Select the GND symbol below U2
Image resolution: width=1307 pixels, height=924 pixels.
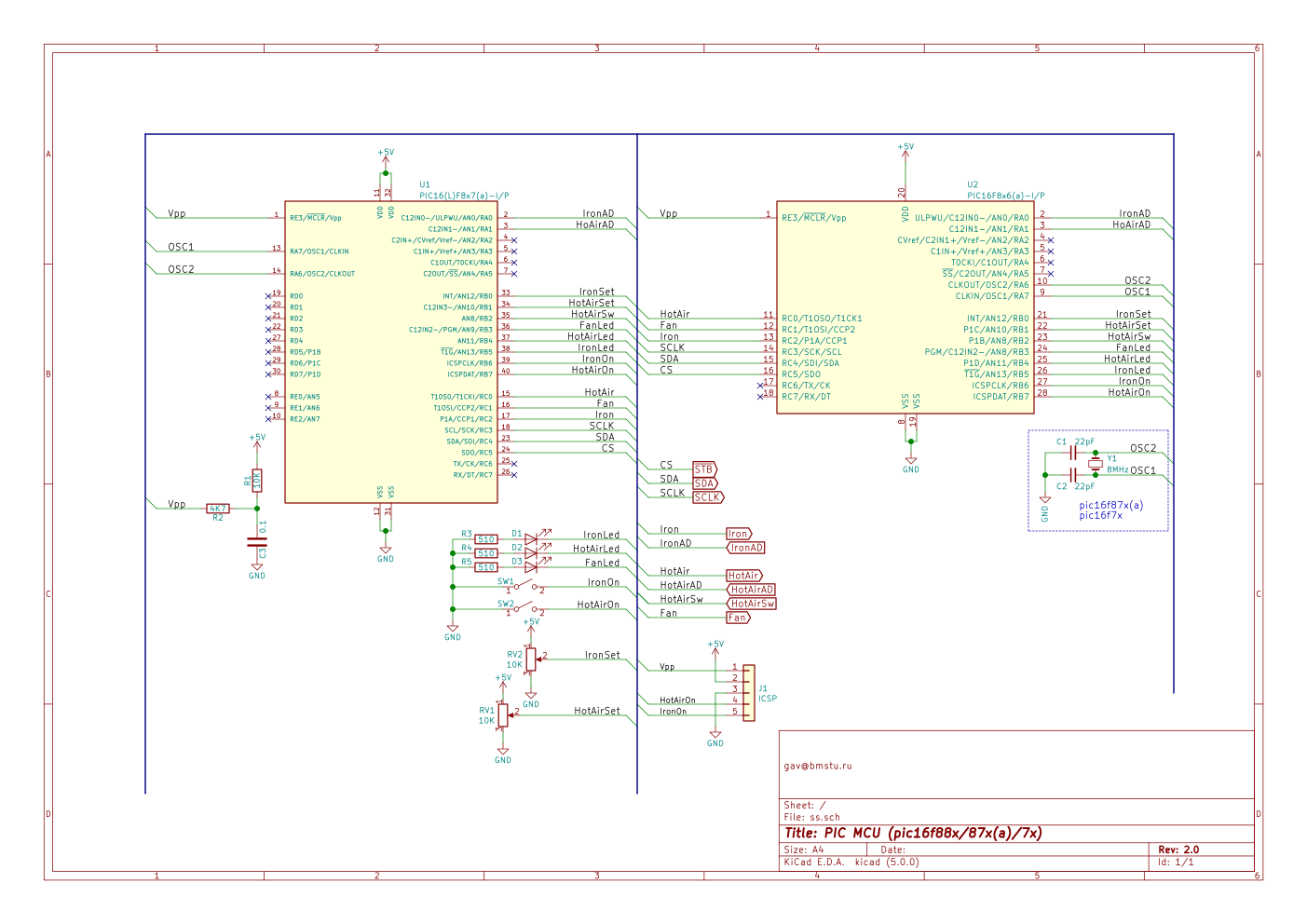[910, 463]
